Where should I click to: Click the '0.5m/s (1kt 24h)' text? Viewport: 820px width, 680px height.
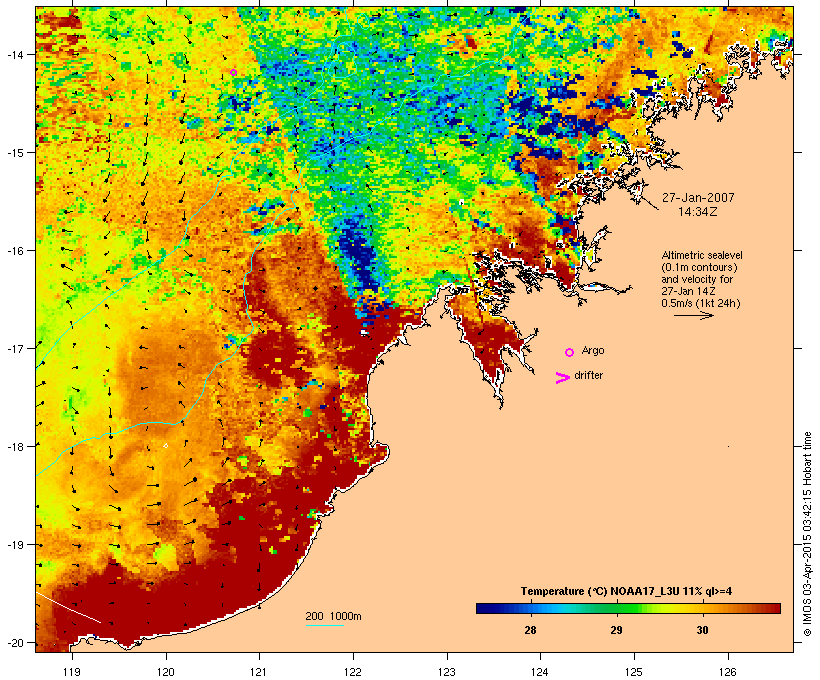[701, 303]
